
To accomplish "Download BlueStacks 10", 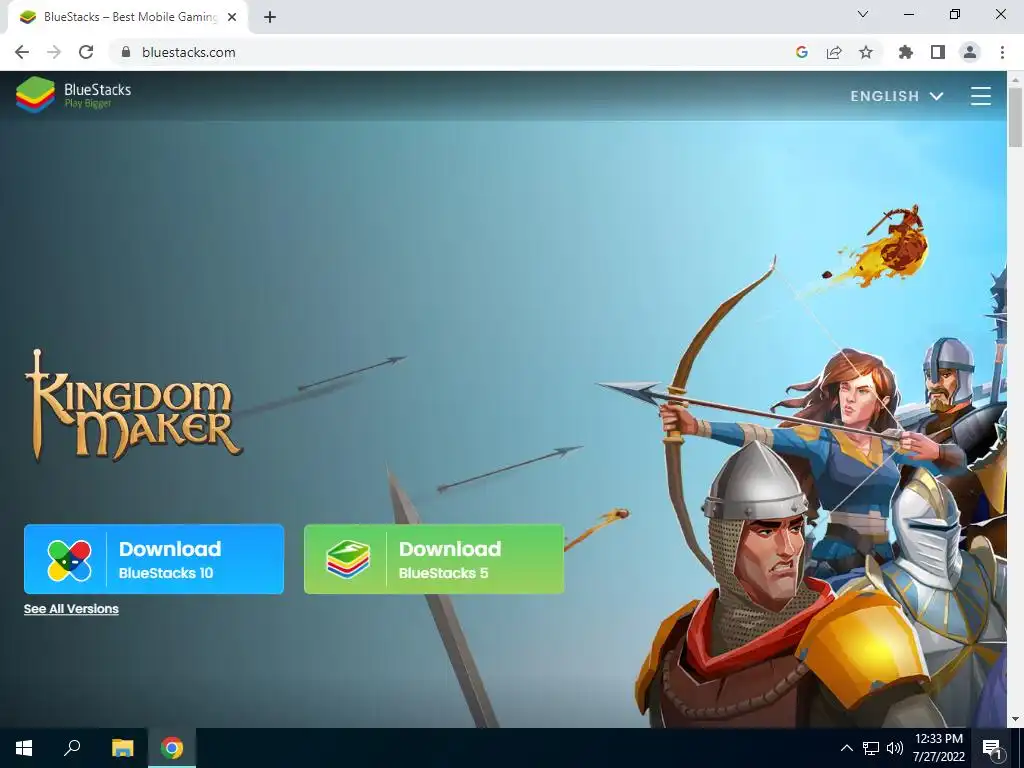I will [154, 559].
